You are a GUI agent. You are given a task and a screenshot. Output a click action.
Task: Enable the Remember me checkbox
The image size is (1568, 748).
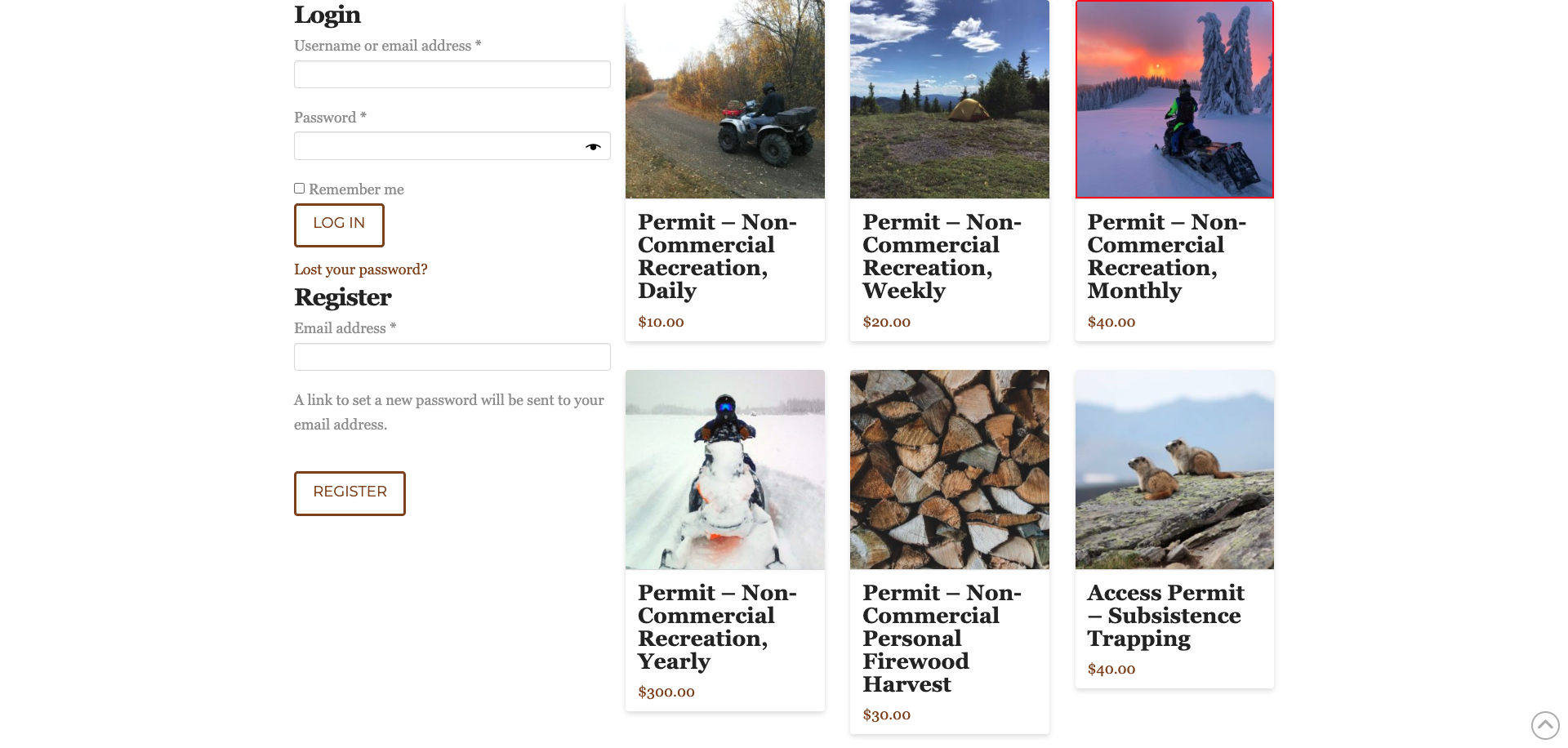tap(300, 189)
